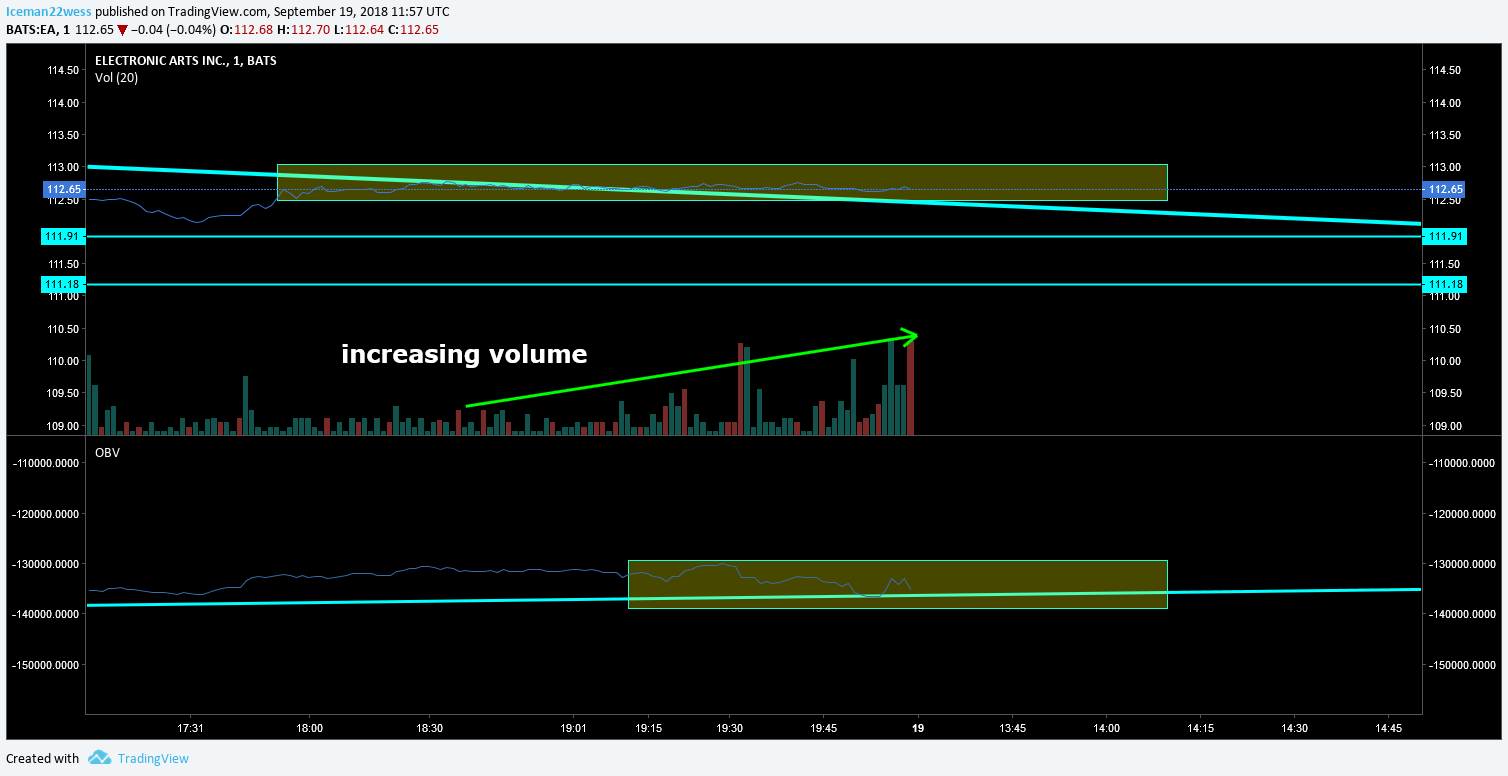Click the 18:30 time axis label
This screenshot has height=776, width=1508.
pyautogui.click(x=430, y=727)
